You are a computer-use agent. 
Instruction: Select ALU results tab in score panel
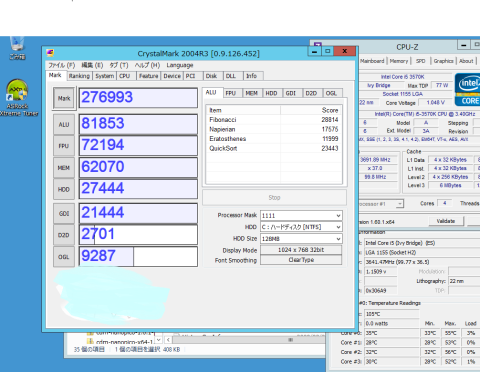pos(212,92)
